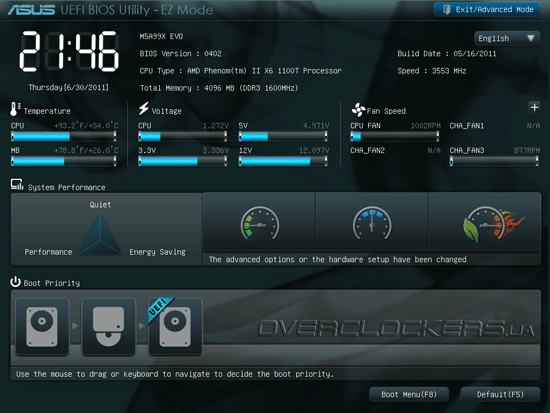550x413 pixels.
Task: Load defaults with Default(F5) button
Action: point(500,394)
